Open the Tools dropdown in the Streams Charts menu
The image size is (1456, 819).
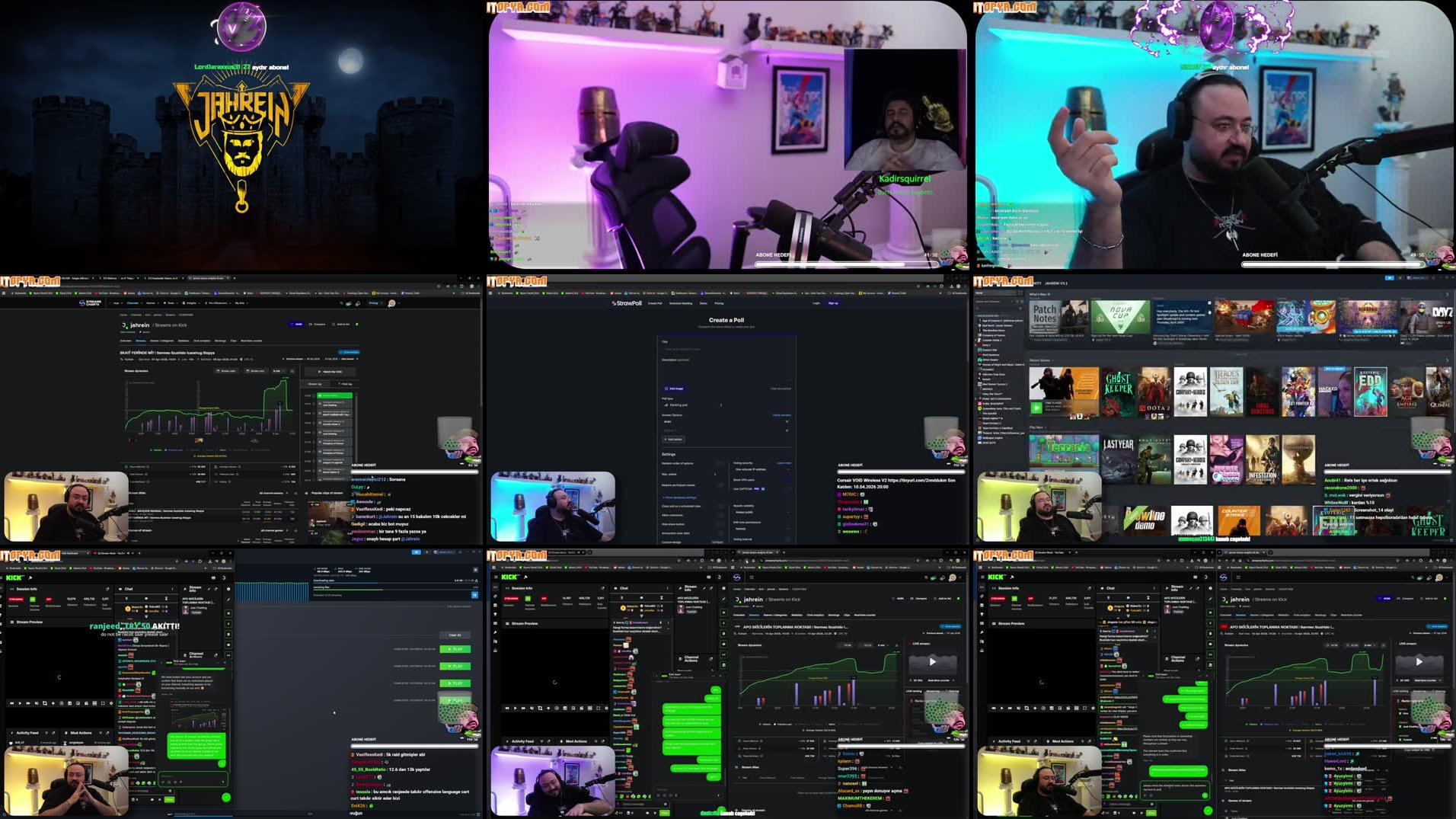coord(171,303)
